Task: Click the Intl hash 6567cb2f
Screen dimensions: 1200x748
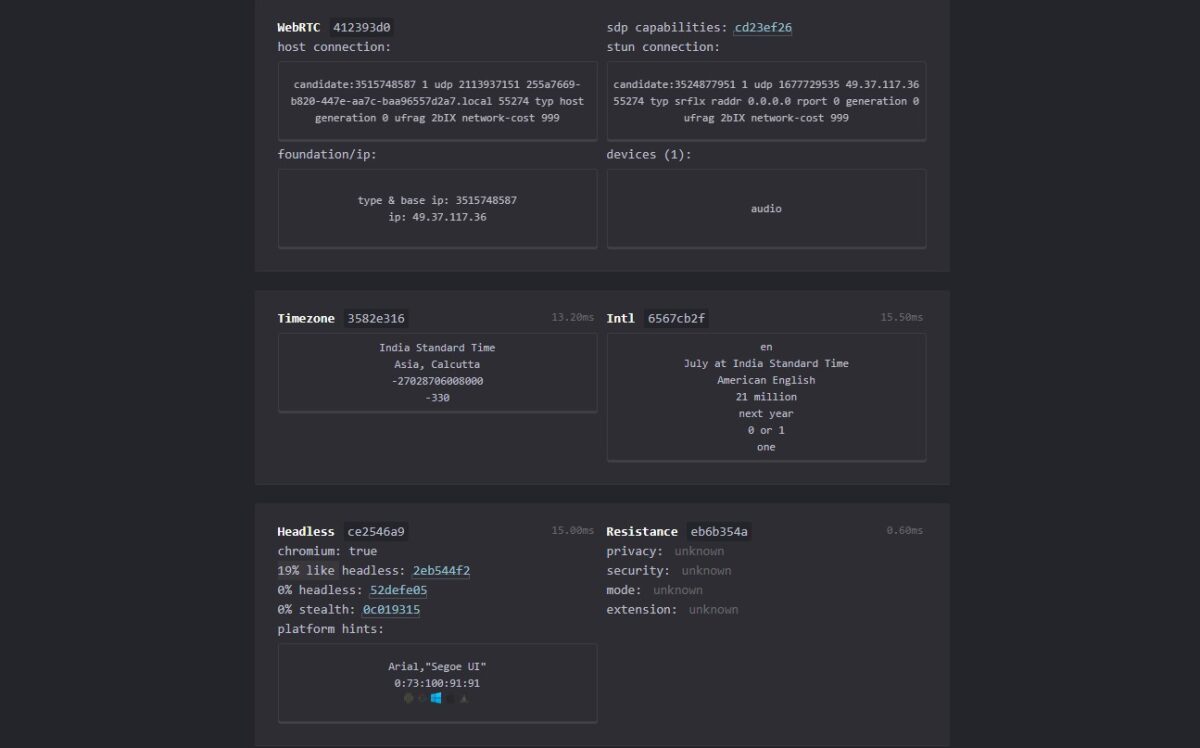Action: [677, 319]
